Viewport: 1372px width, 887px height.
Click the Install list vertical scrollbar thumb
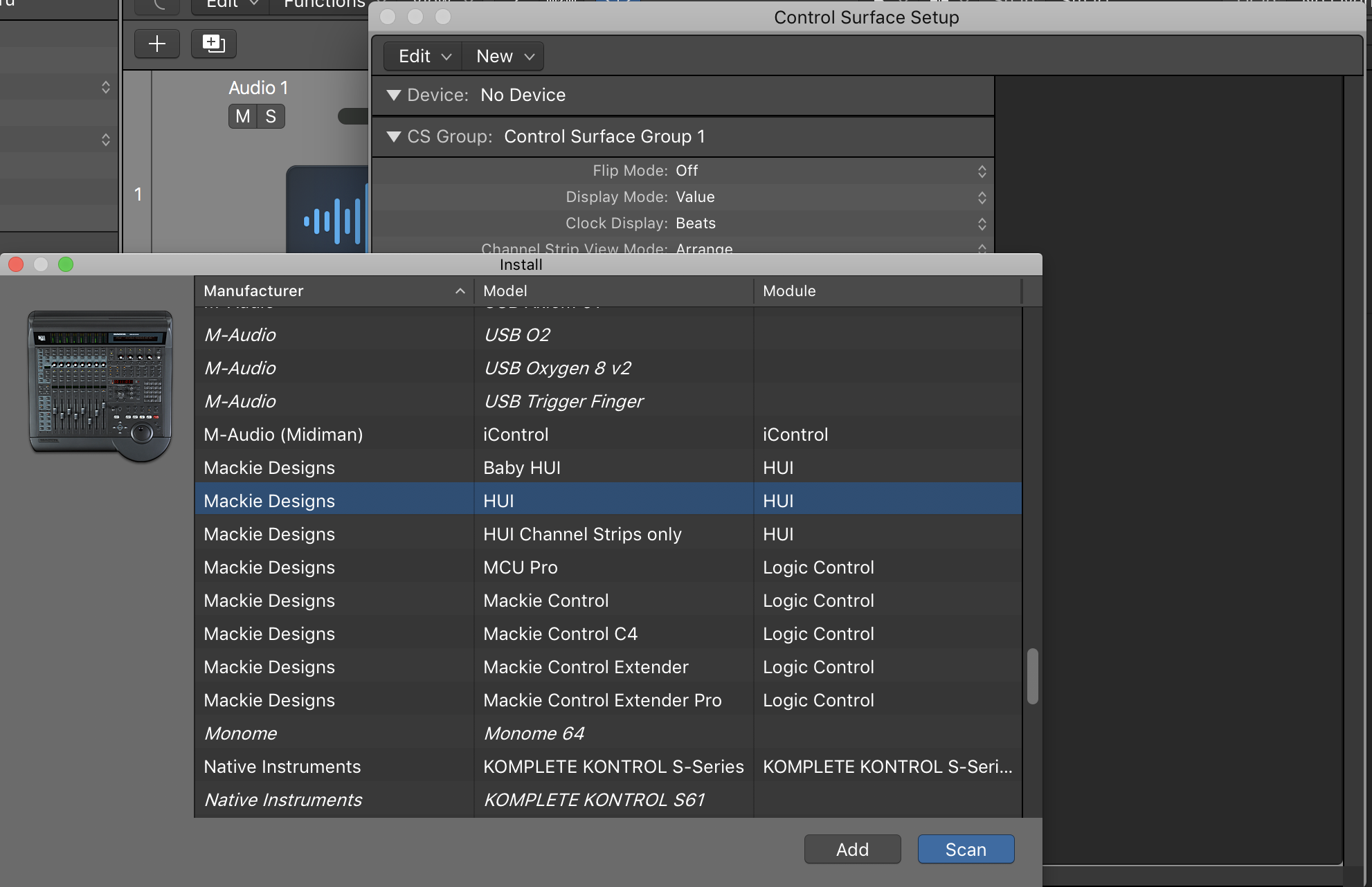(1032, 676)
